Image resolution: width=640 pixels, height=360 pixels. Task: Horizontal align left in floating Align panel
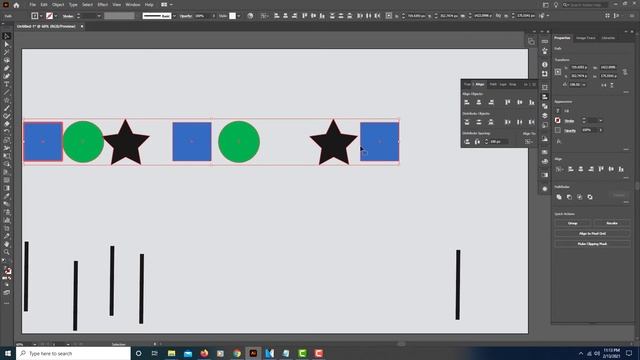467,102
